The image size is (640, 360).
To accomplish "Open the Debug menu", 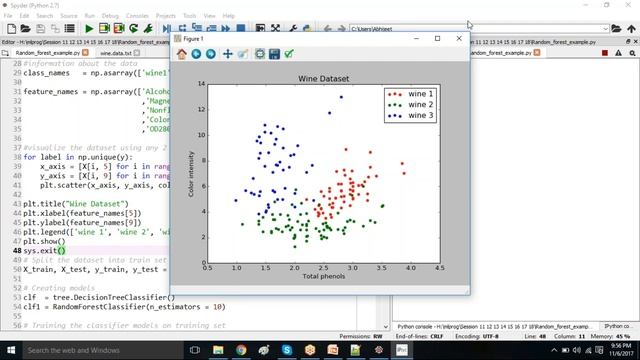I will (110, 16).
